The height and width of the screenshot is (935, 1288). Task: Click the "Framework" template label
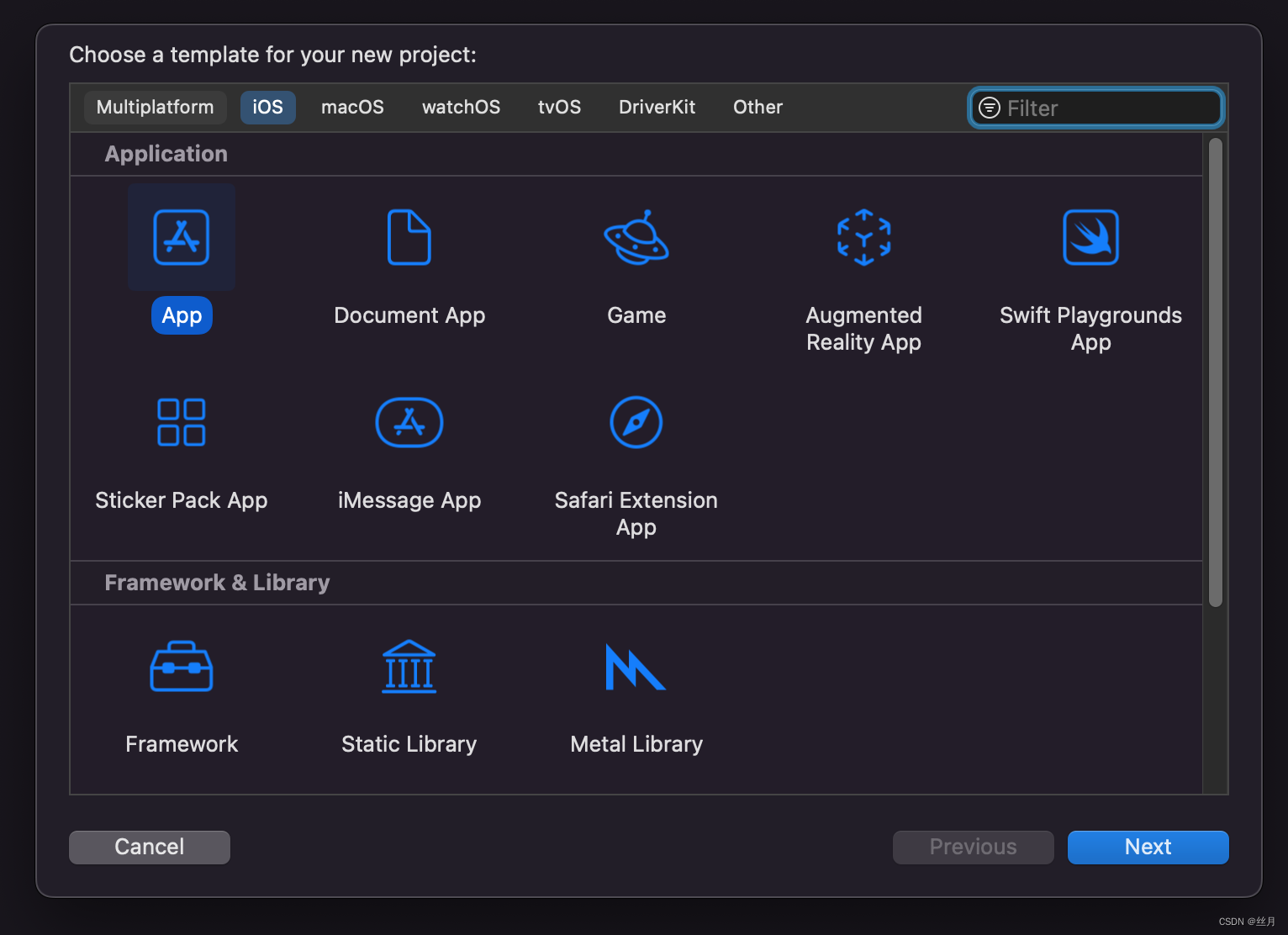click(182, 744)
